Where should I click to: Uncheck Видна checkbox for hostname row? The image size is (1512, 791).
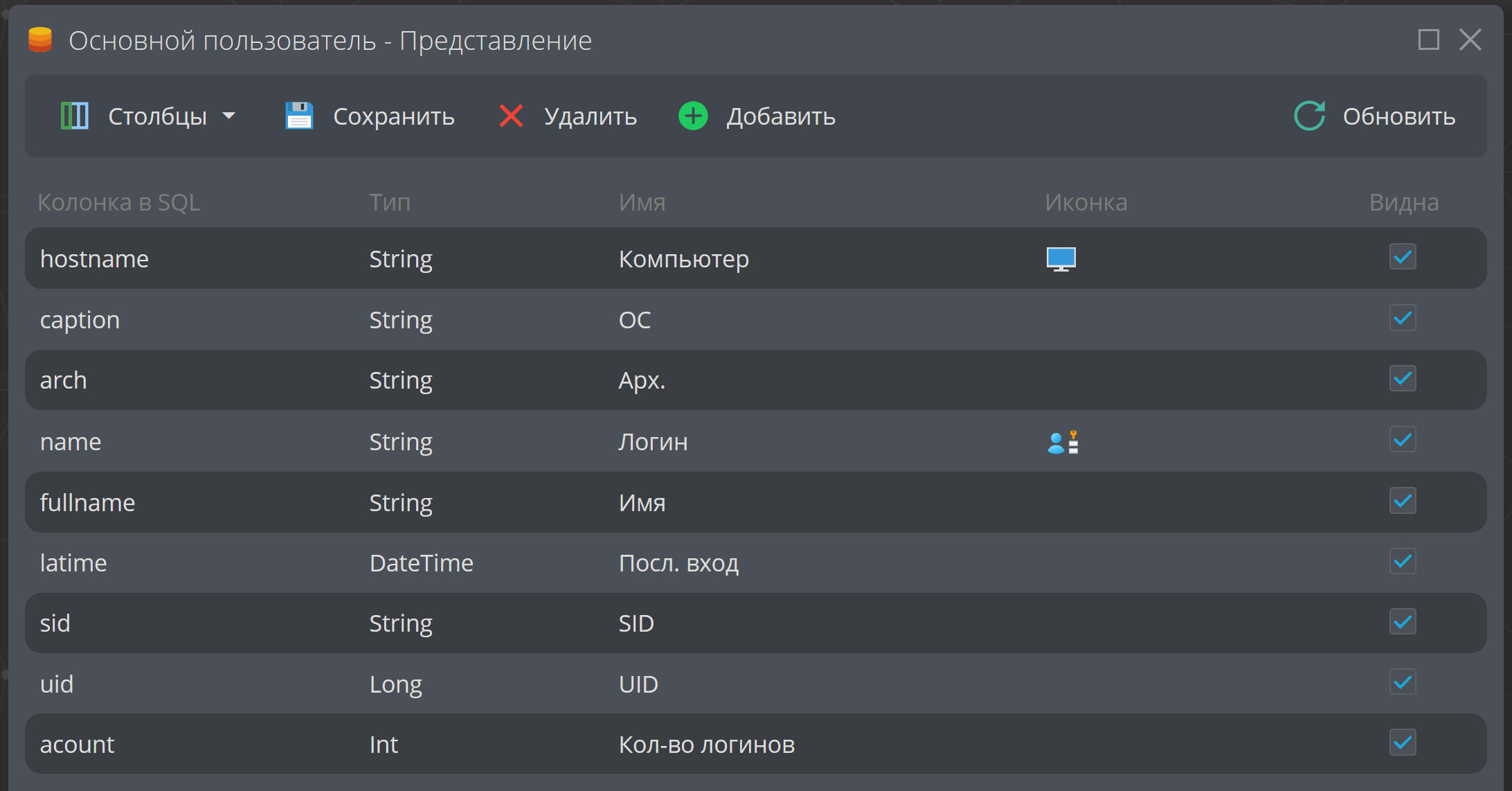click(x=1403, y=257)
